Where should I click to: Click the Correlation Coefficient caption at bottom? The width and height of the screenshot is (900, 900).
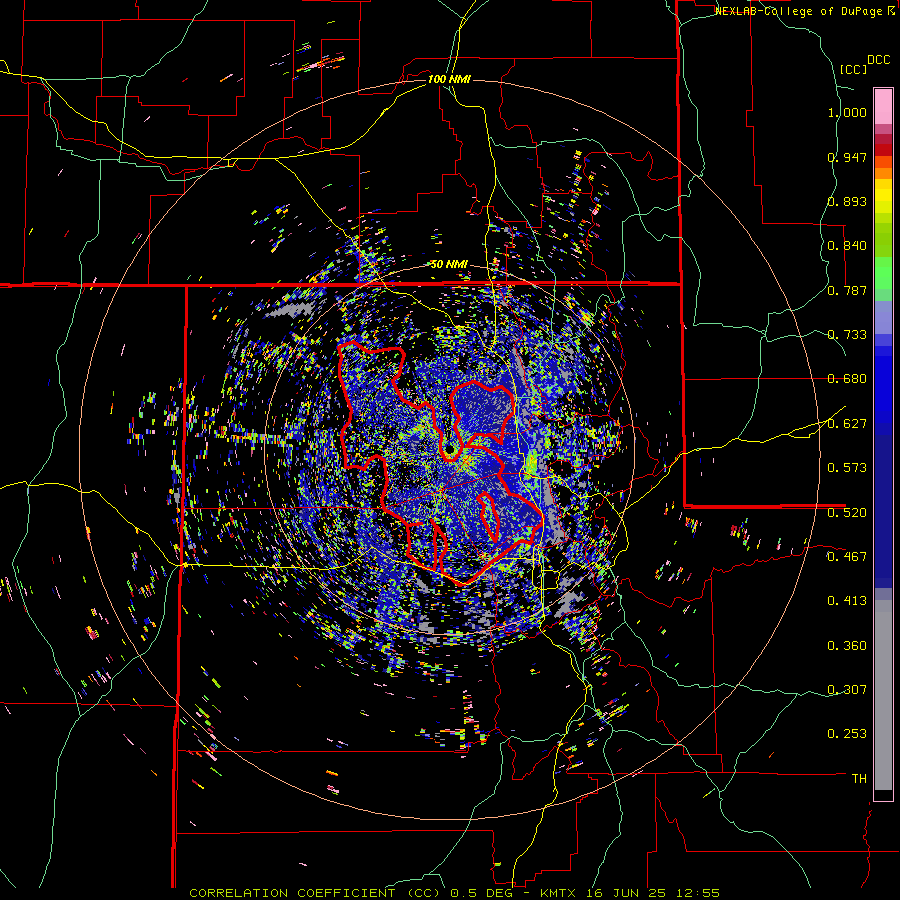coord(454,893)
